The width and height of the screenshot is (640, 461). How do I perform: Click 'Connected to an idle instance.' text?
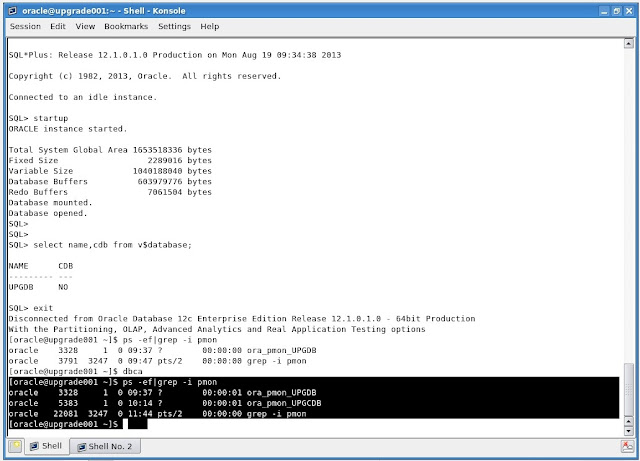tap(83, 97)
